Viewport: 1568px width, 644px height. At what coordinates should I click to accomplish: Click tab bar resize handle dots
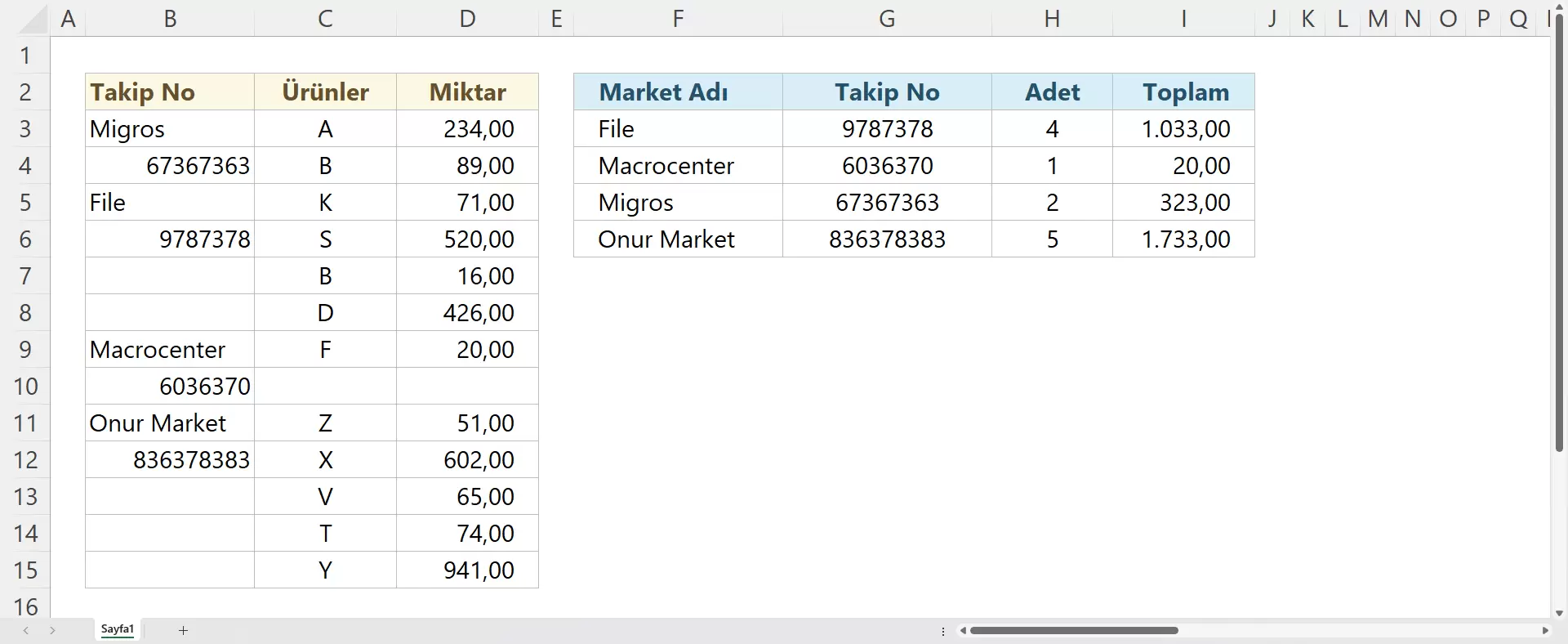[943, 631]
